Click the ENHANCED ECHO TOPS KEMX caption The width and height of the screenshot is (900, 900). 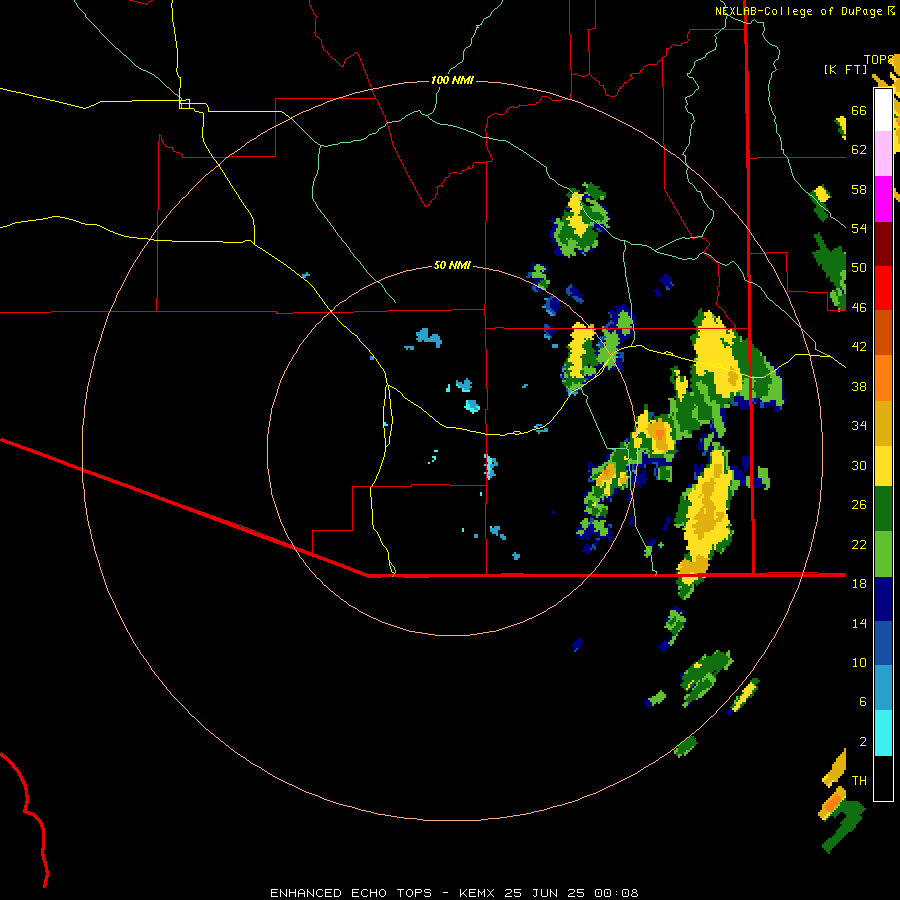(x=454, y=893)
